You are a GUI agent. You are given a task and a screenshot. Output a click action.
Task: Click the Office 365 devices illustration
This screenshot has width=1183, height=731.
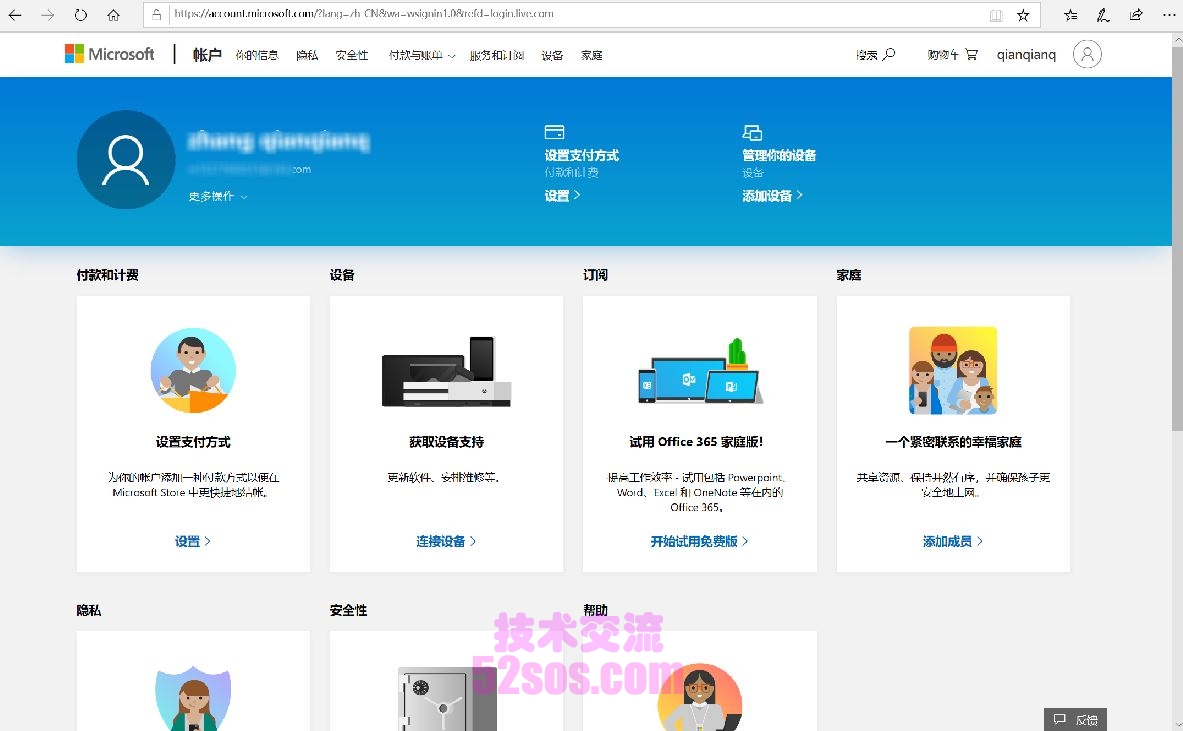point(700,371)
